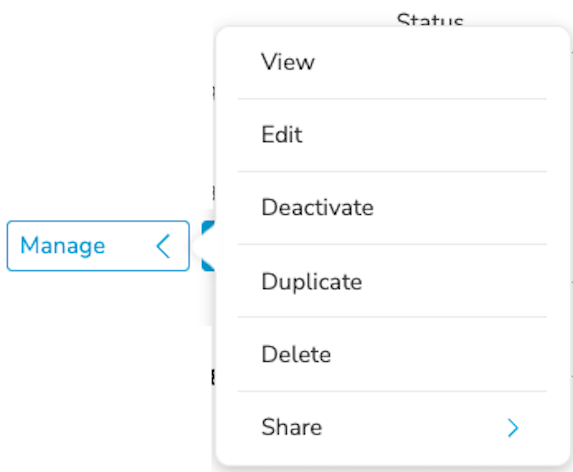Remove the item using Delete
The height and width of the screenshot is (472, 573).
point(296,354)
